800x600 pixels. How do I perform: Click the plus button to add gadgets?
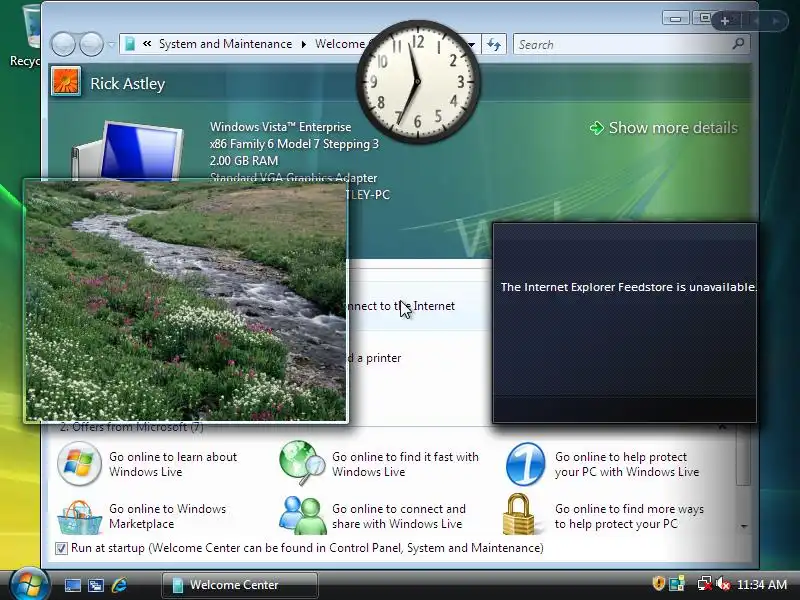724,21
